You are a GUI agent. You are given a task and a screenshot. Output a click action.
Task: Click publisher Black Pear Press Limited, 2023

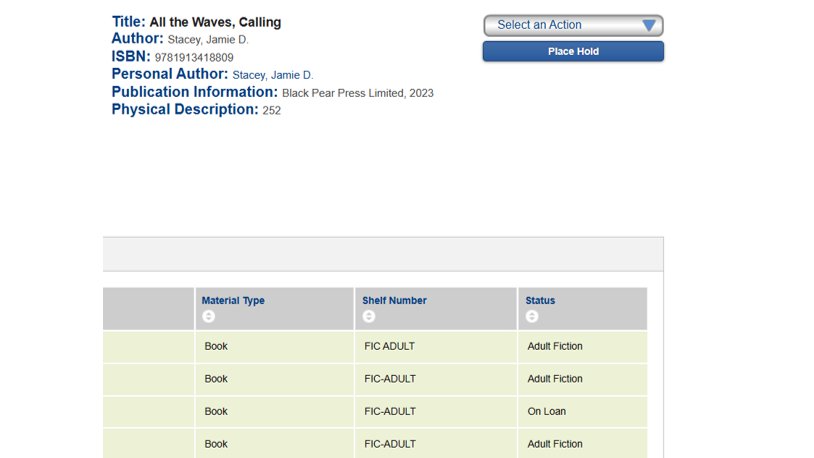[x=358, y=93]
